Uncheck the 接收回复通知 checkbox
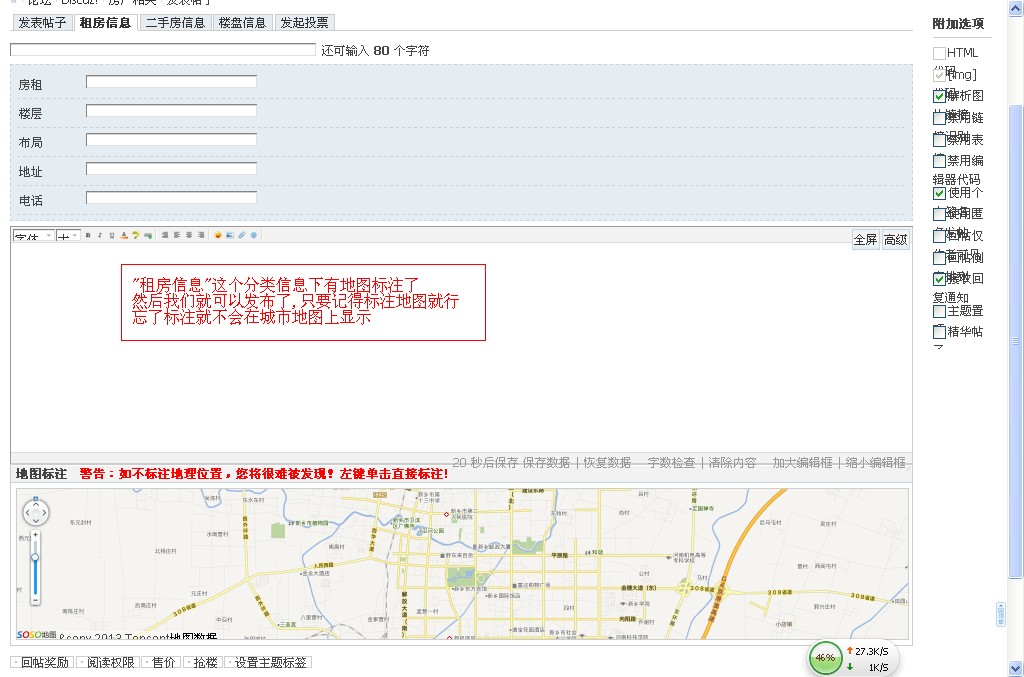The height and width of the screenshot is (677, 1024). 939,279
